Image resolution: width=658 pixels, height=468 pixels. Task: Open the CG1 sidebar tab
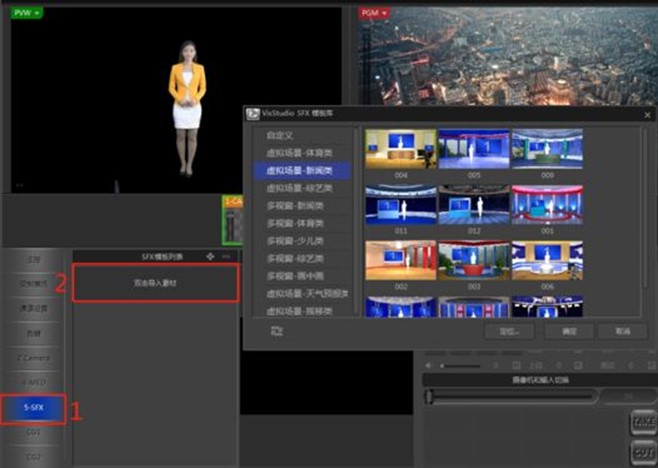(34, 433)
